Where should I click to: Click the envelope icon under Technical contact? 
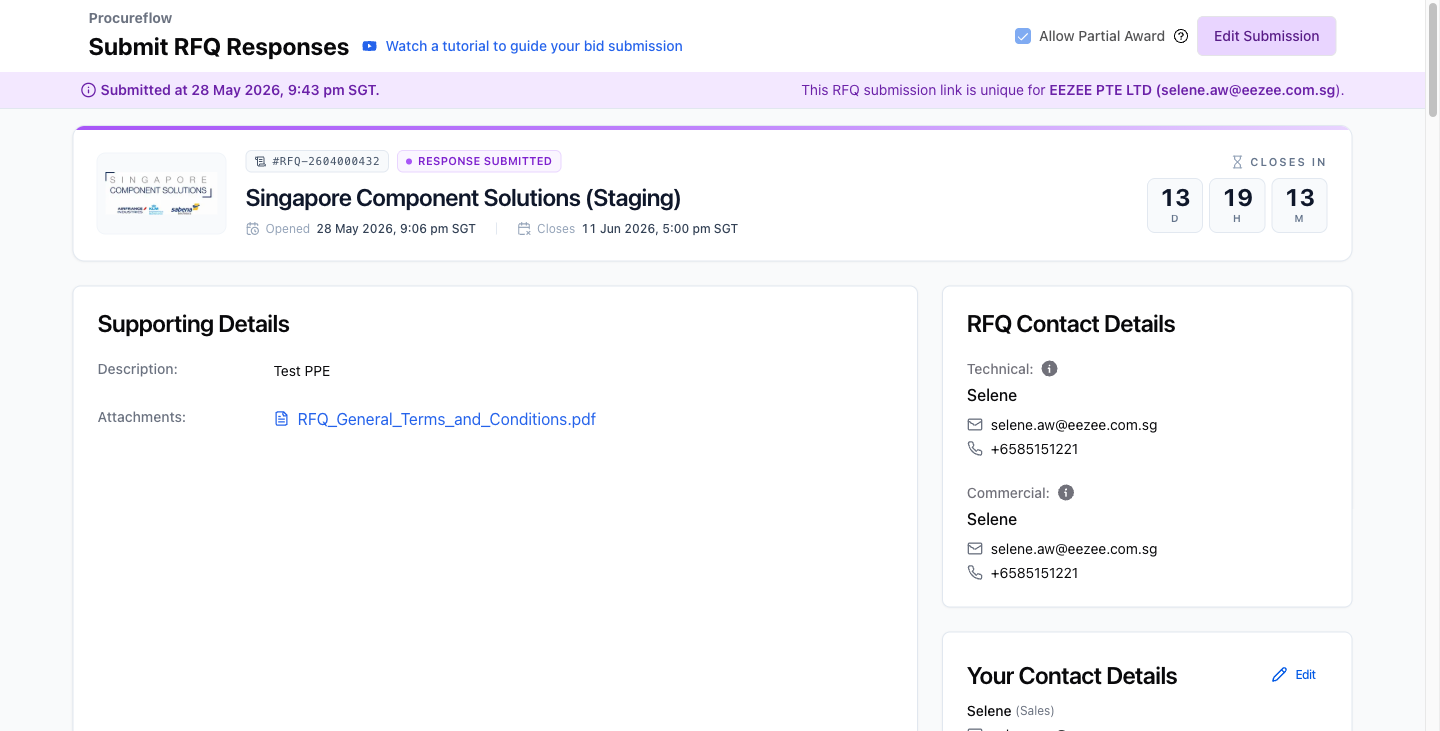tap(975, 425)
